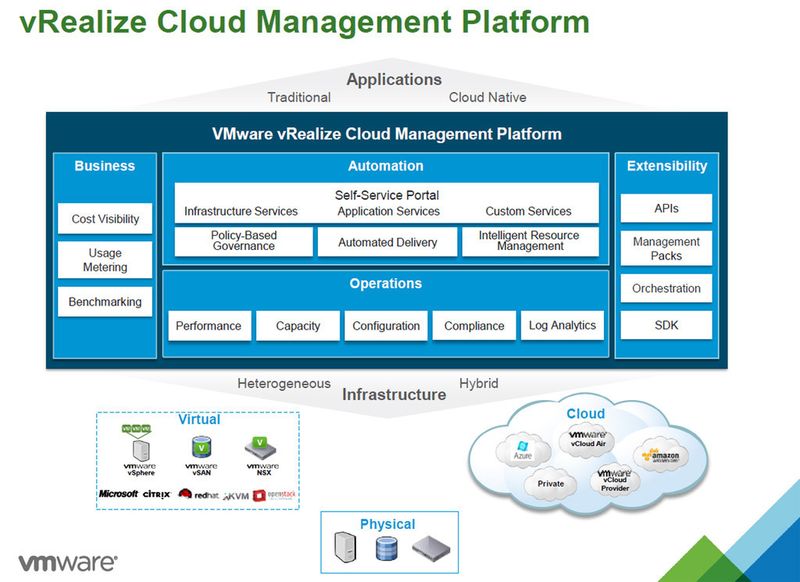The height and width of the screenshot is (582, 800).
Task: Click the Orchestration box
Action: pos(666,288)
